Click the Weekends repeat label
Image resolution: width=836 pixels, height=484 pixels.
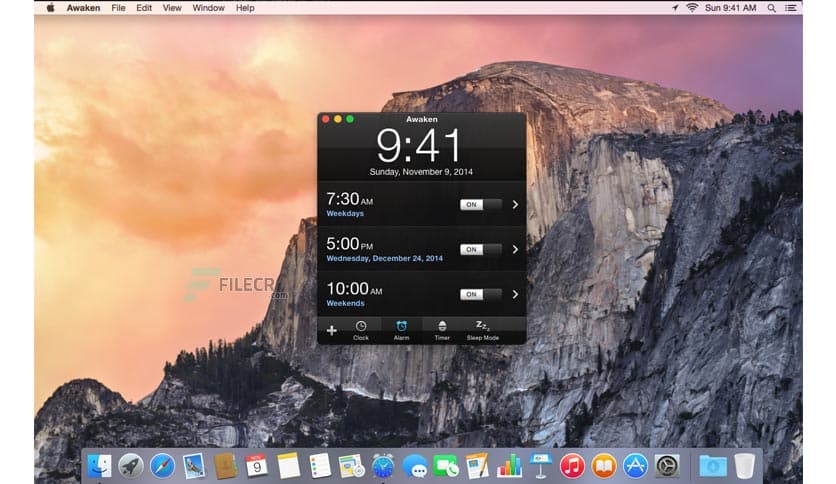tap(345, 303)
